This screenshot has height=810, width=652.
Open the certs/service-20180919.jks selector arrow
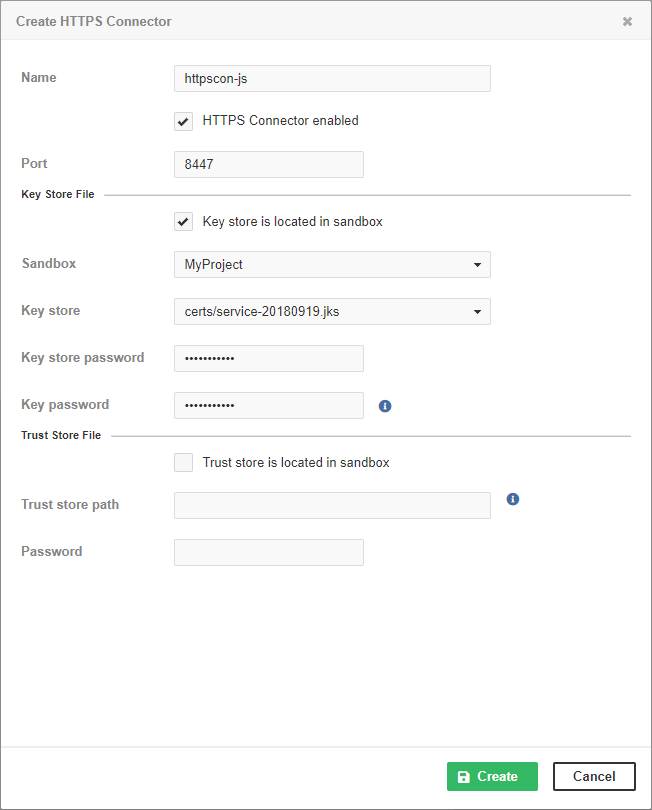tap(477, 311)
